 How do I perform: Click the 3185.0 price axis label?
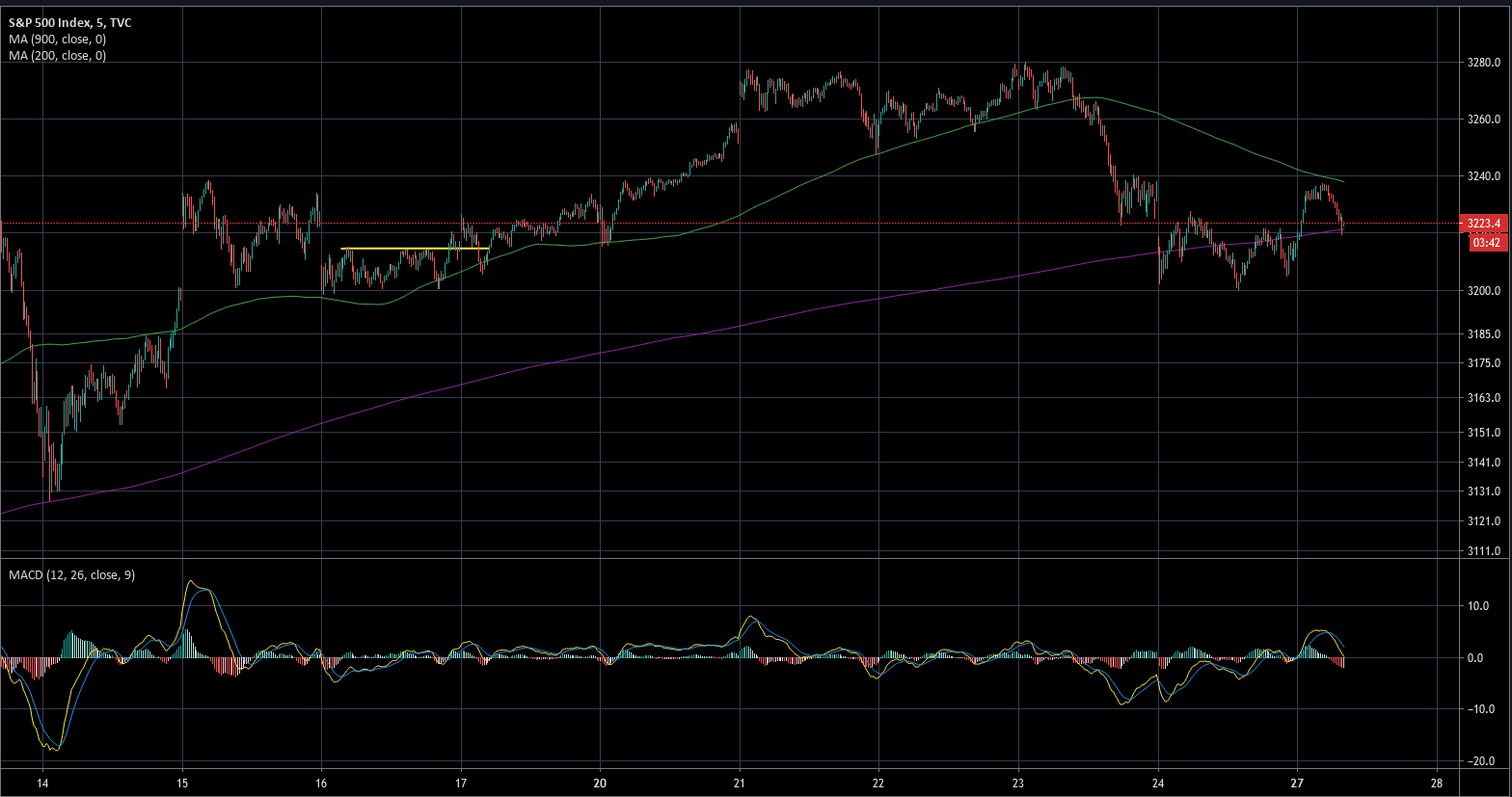(1484, 334)
